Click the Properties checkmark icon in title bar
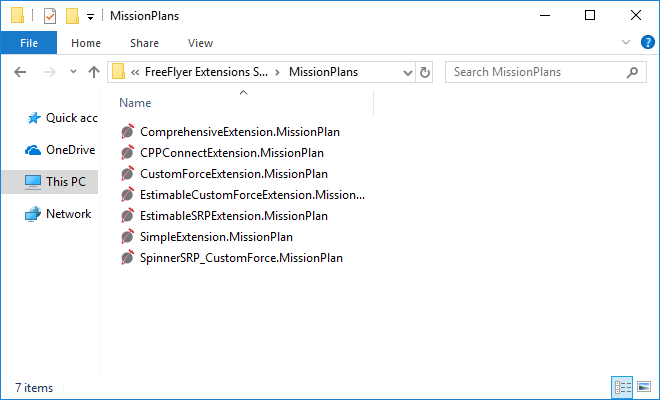 [x=50, y=16]
